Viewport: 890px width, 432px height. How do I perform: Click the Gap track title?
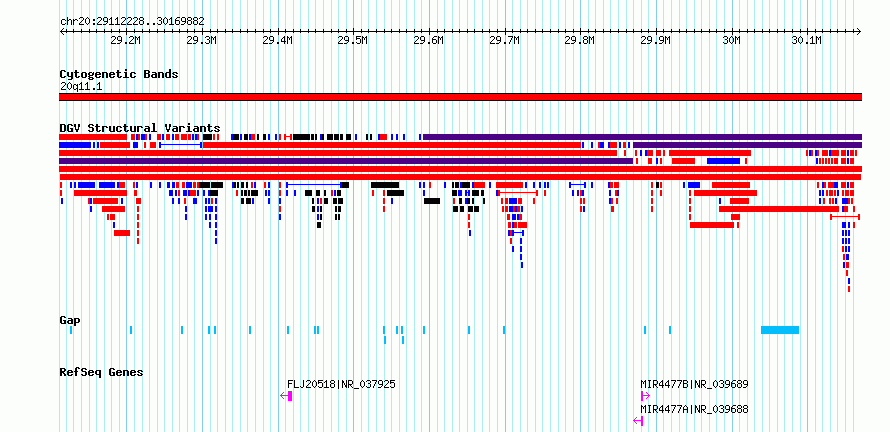pyautogui.click(x=70, y=321)
